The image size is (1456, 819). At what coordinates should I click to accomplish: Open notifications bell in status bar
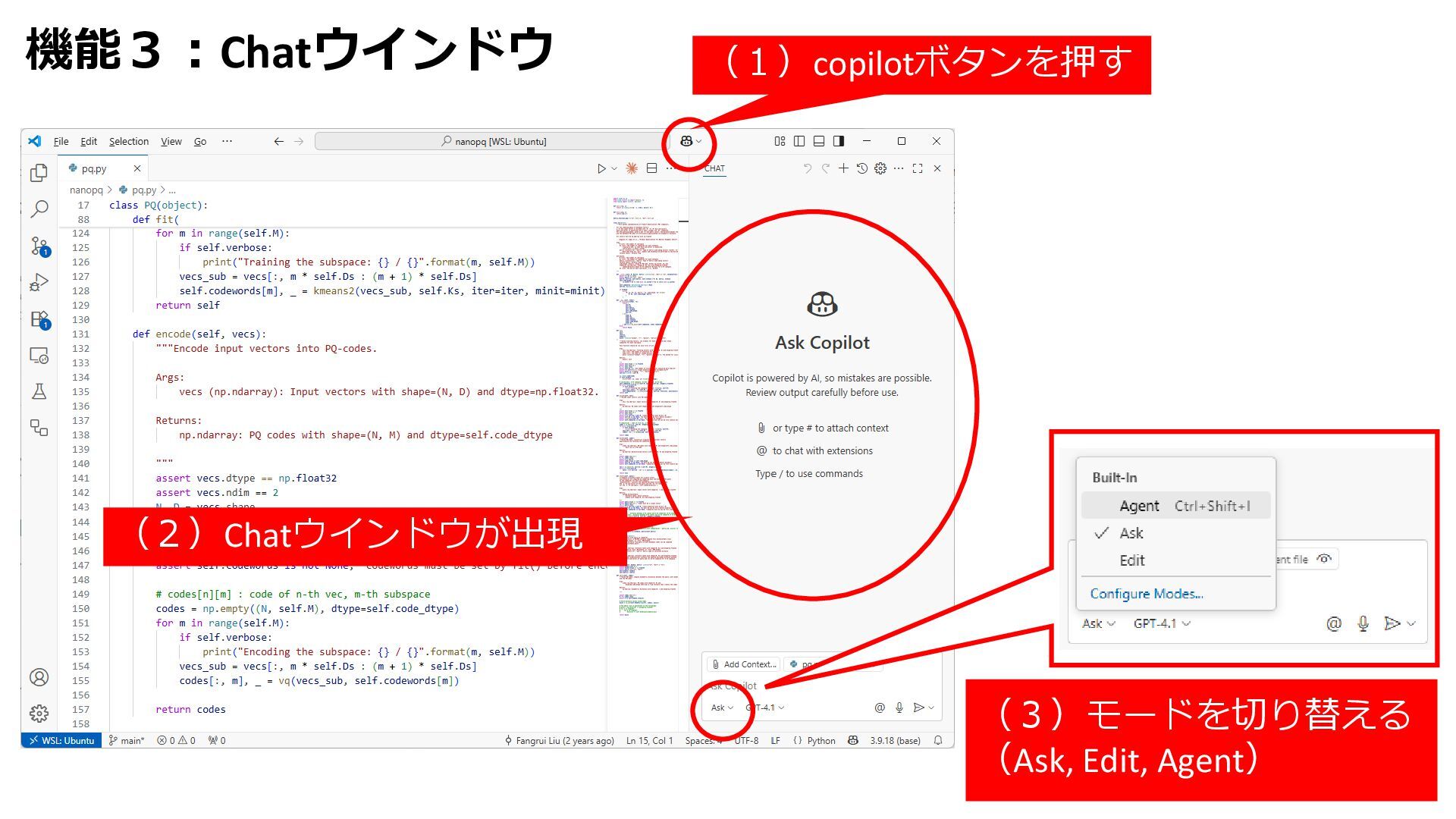click(939, 740)
